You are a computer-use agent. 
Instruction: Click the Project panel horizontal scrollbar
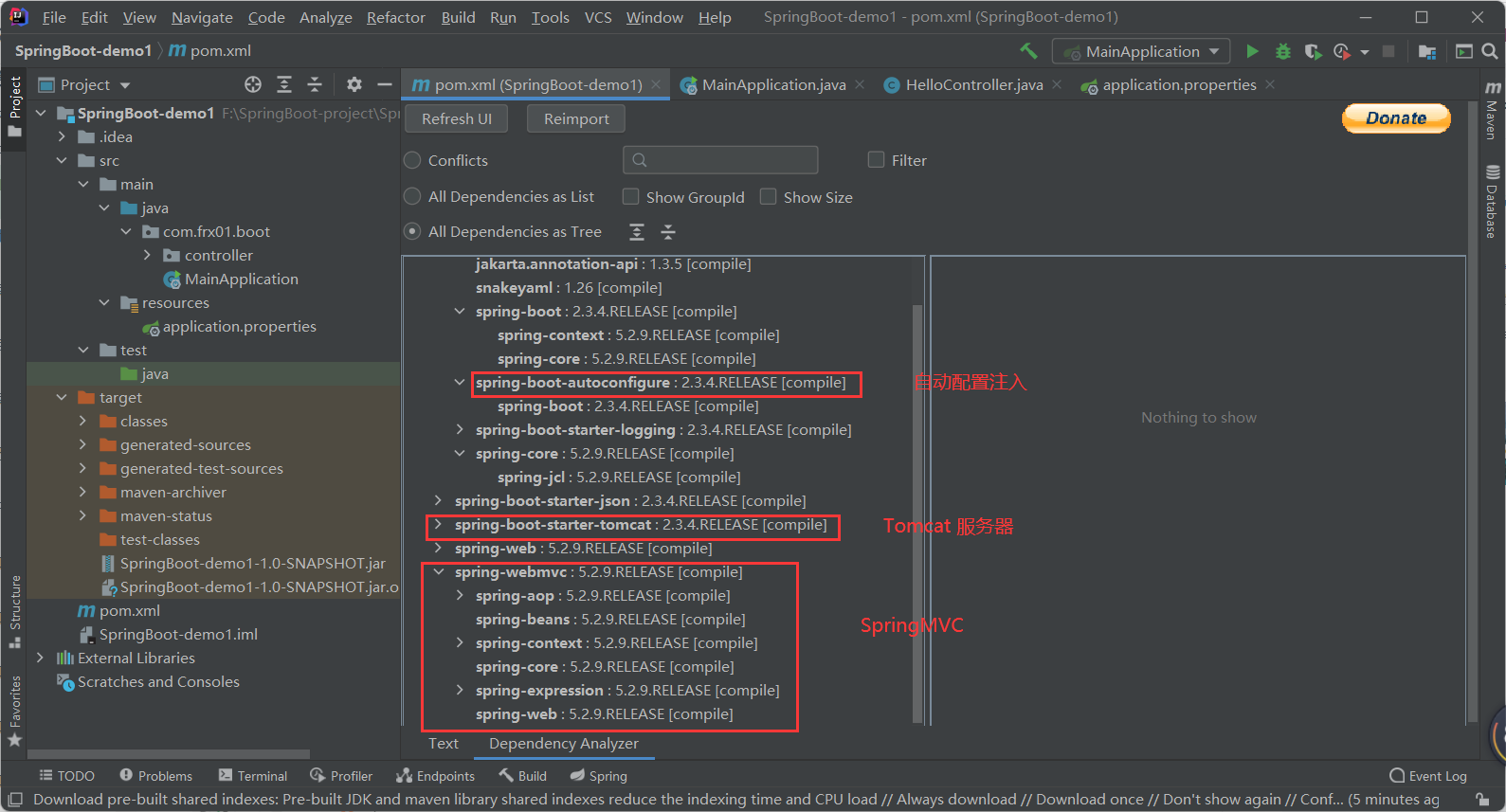(168, 754)
